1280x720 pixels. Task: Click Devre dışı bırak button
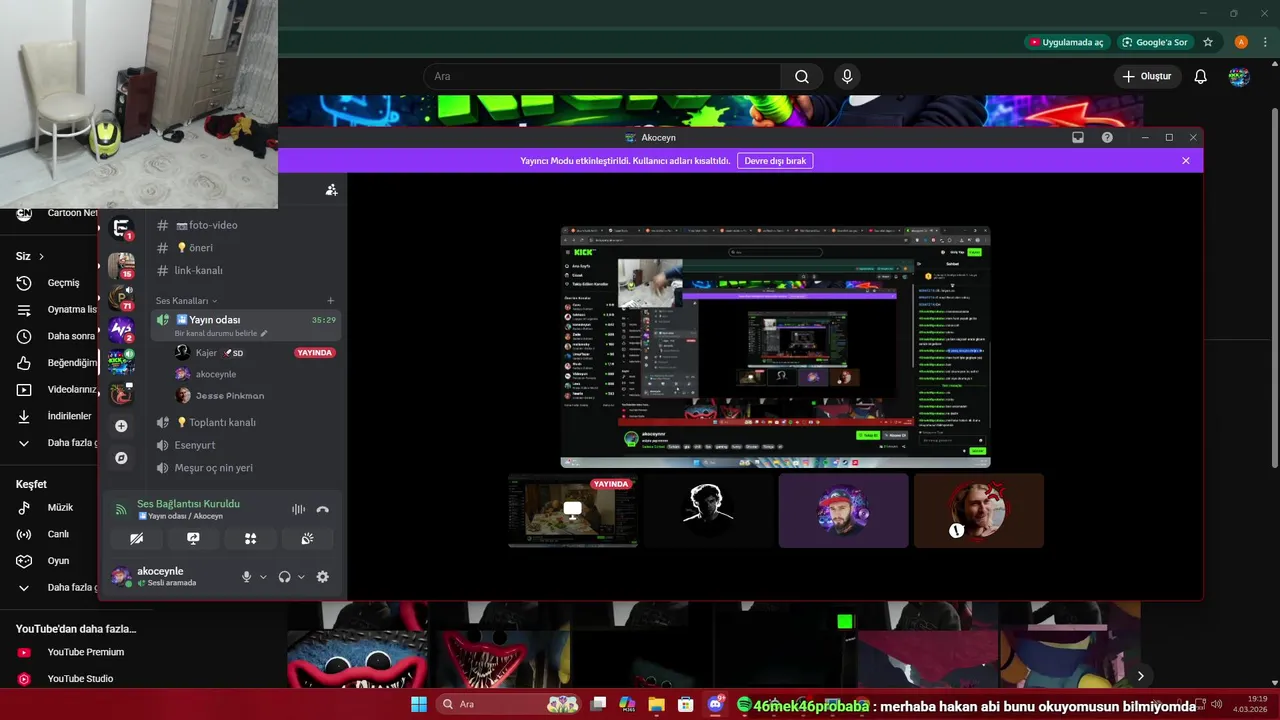(775, 161)
